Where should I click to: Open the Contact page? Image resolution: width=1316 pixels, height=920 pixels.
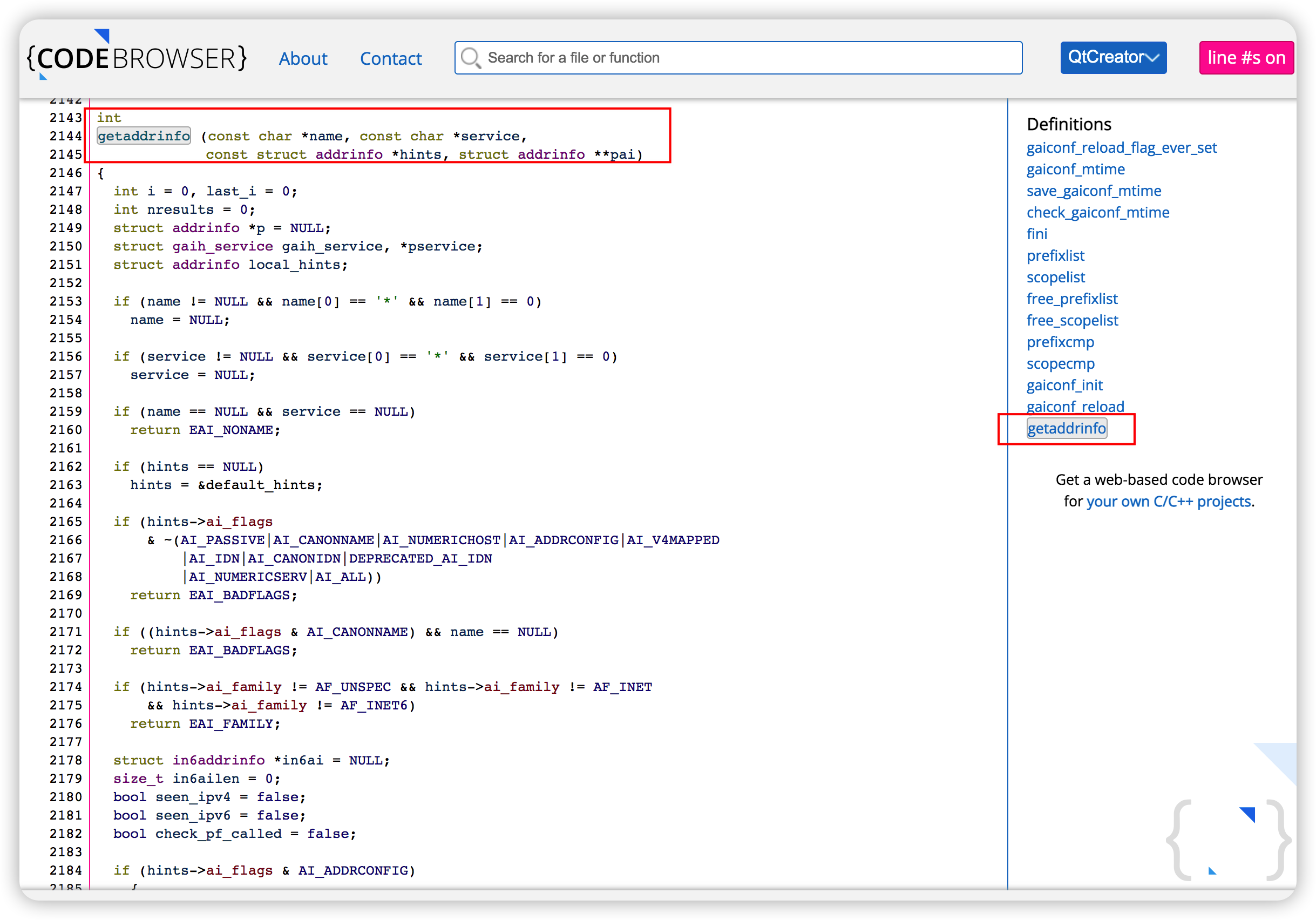(390, 58)
